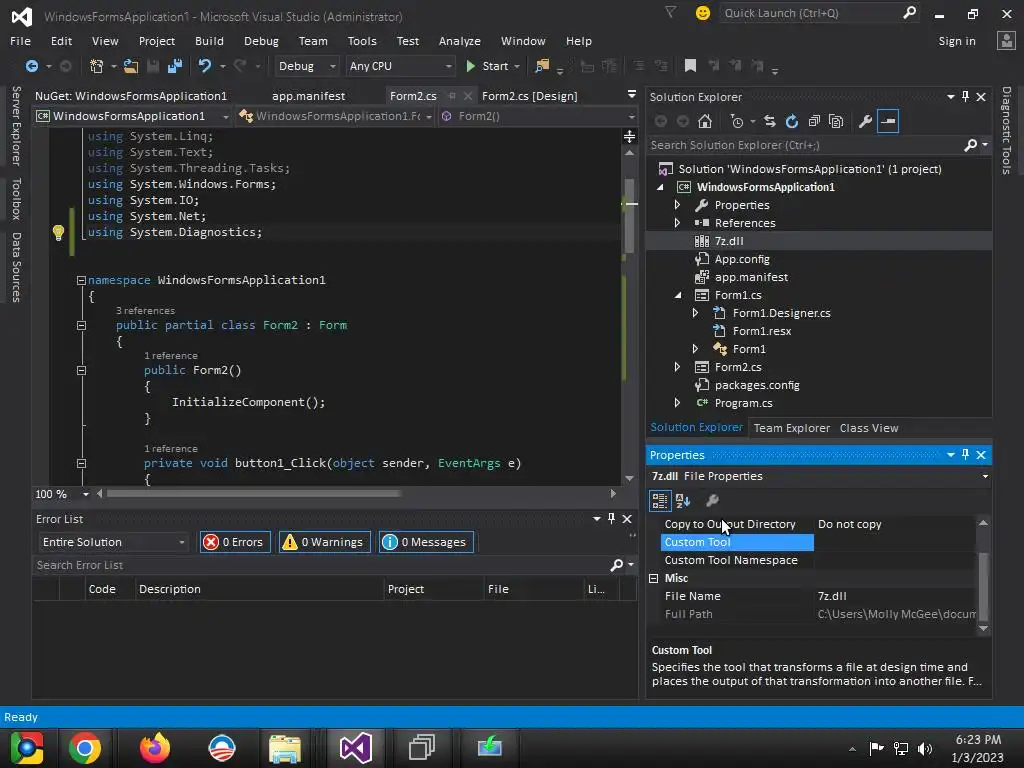Click the code editor horizontal scrollbar thumb
This screenshot has width=1024, height=768.
(x=253, y=494)
